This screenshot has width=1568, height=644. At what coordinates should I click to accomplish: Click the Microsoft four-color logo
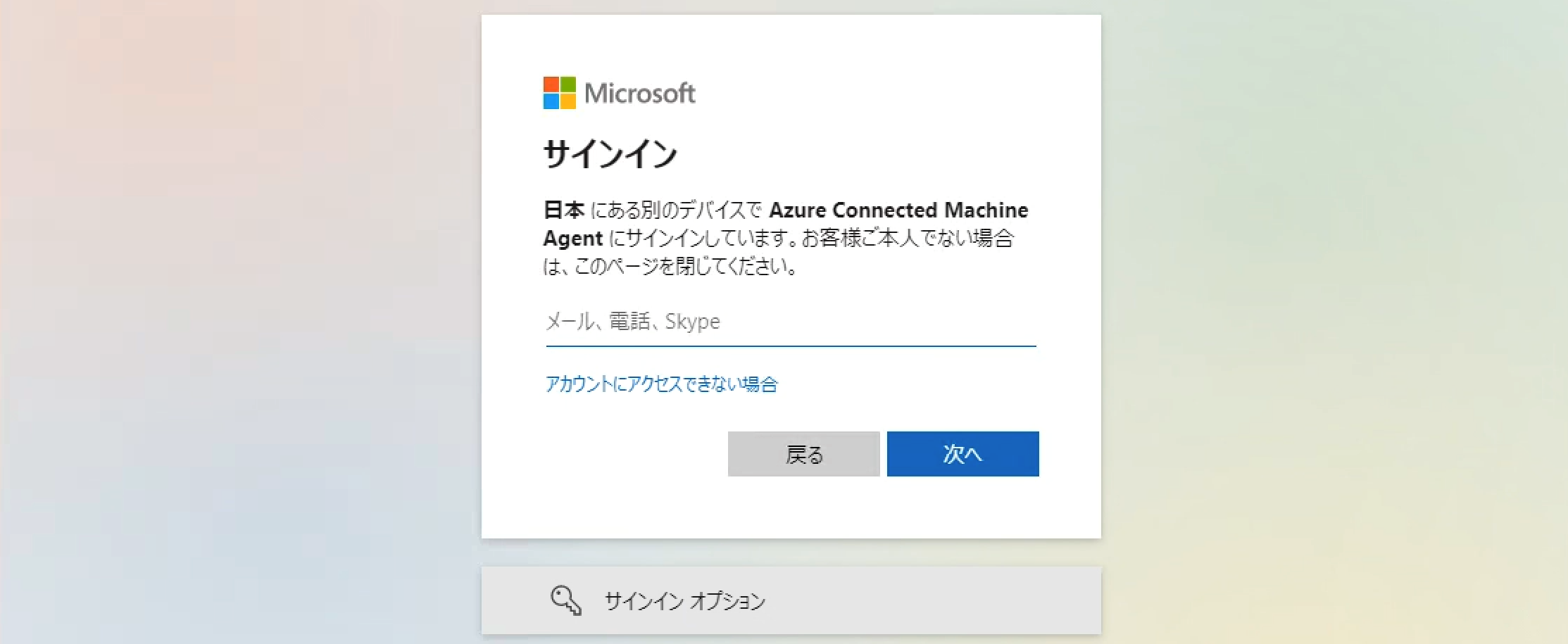559,93
